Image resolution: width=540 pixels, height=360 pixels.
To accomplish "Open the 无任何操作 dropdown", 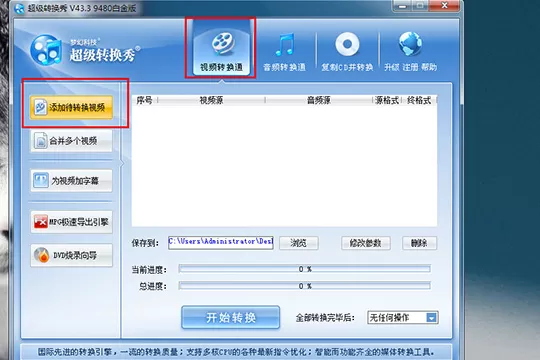I will (x=402, y=318).
